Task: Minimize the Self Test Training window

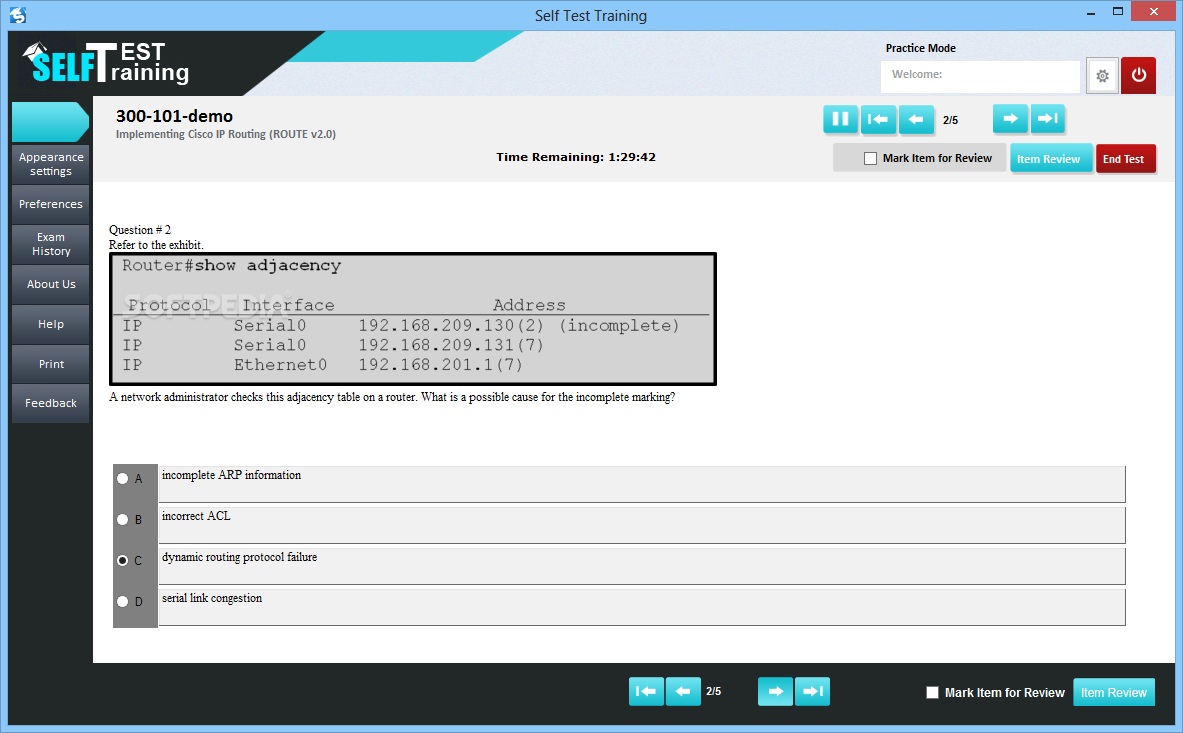Action: tap(1091, 13)
